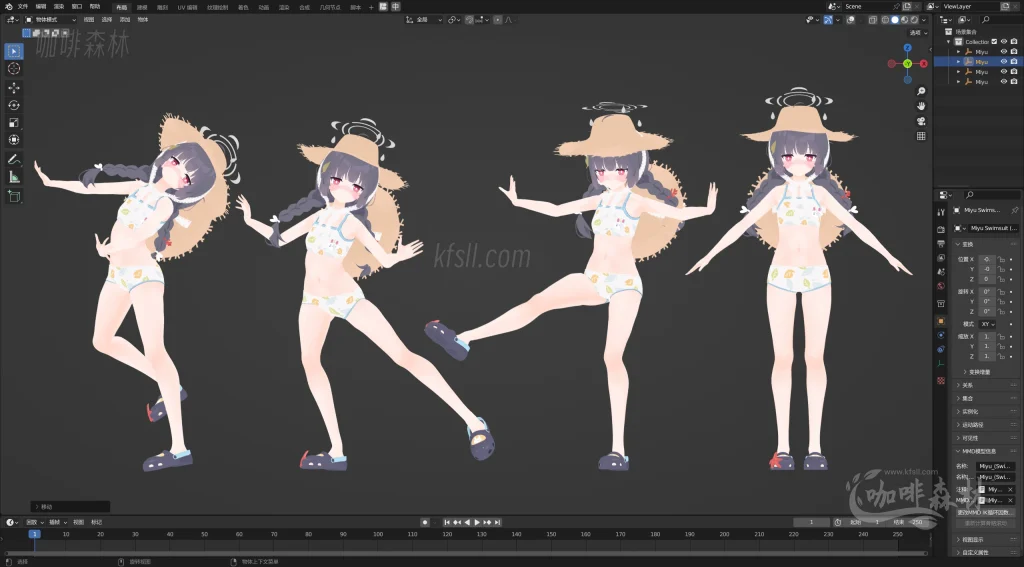Select the Box Select tool in toolbar

point(14,51)
